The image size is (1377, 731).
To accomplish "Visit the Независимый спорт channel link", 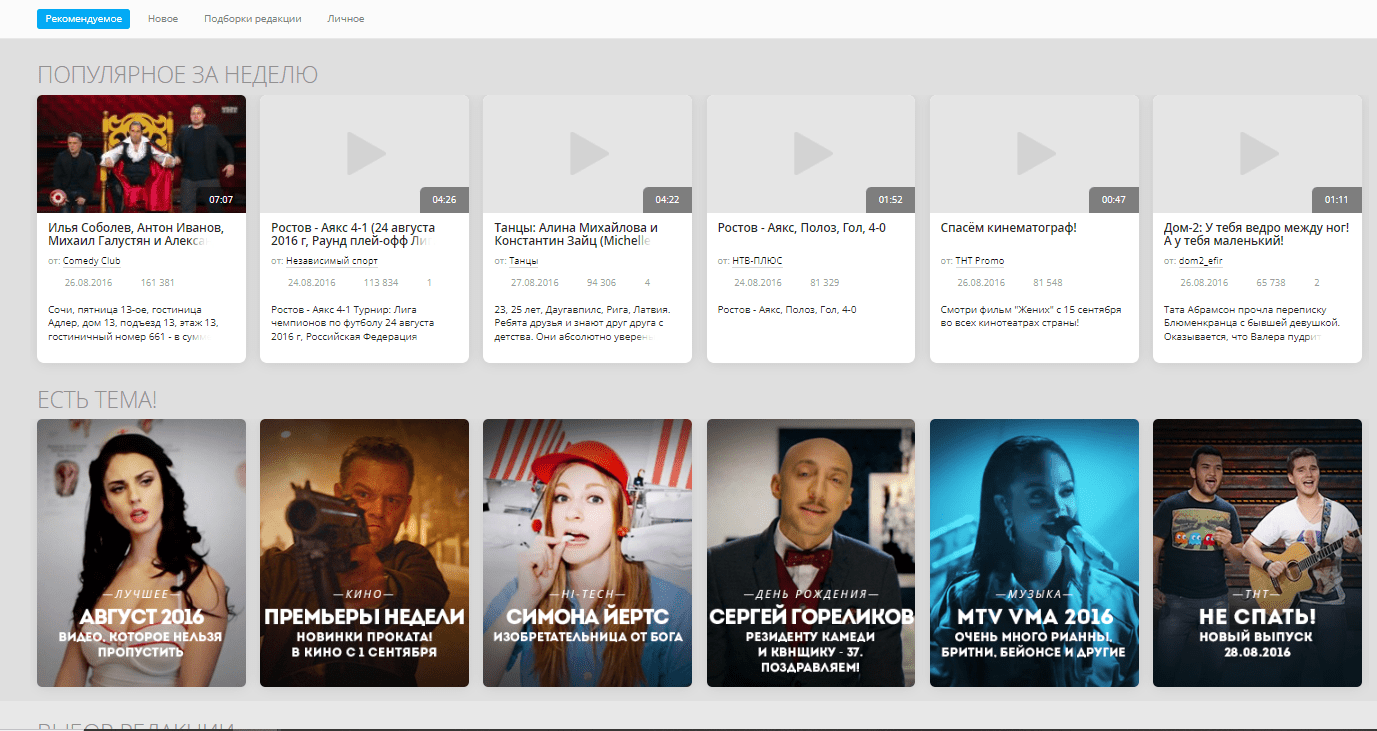I will coord(331,261).
